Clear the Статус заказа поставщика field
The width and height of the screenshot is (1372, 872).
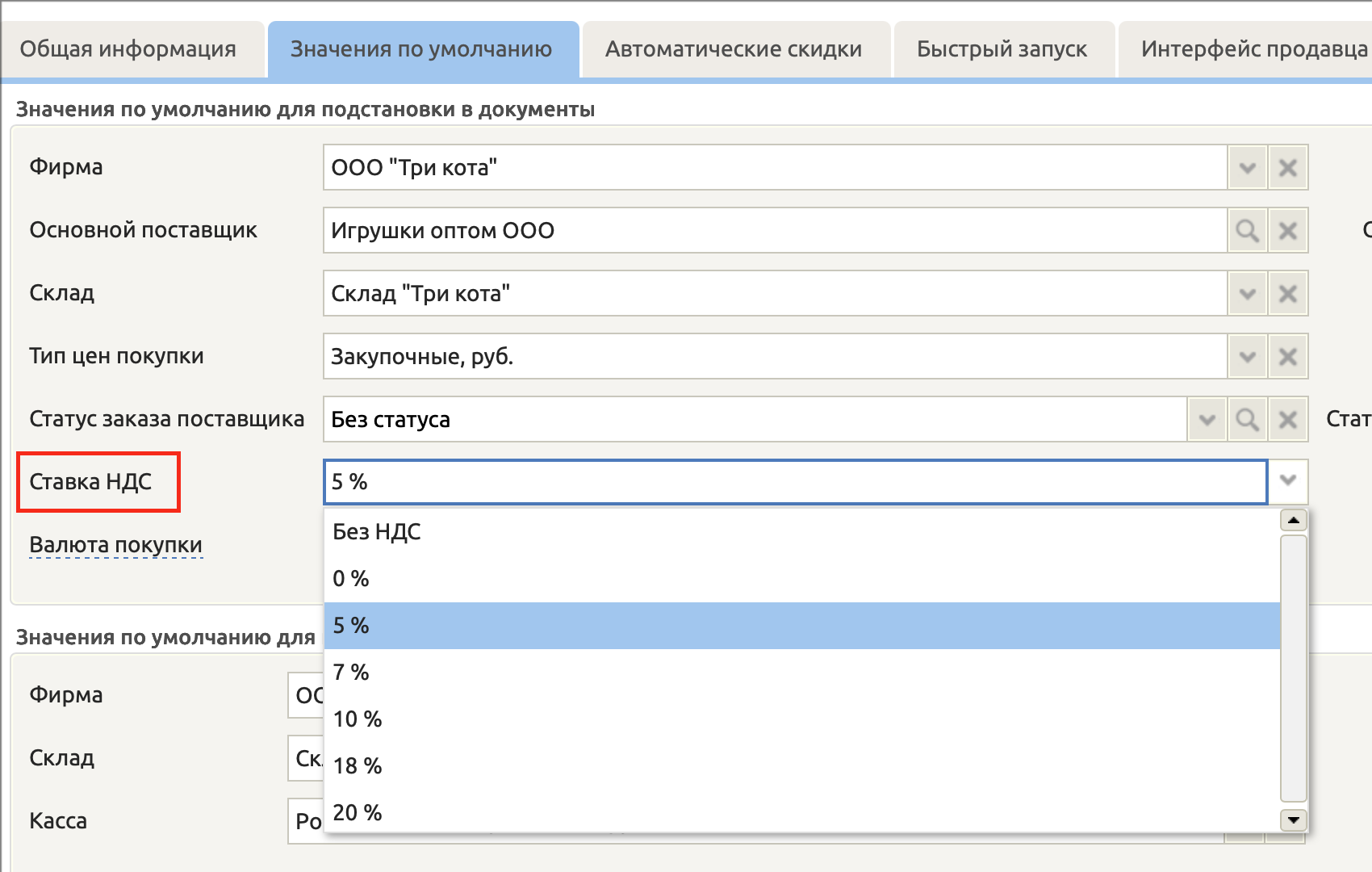(1287, 420)
